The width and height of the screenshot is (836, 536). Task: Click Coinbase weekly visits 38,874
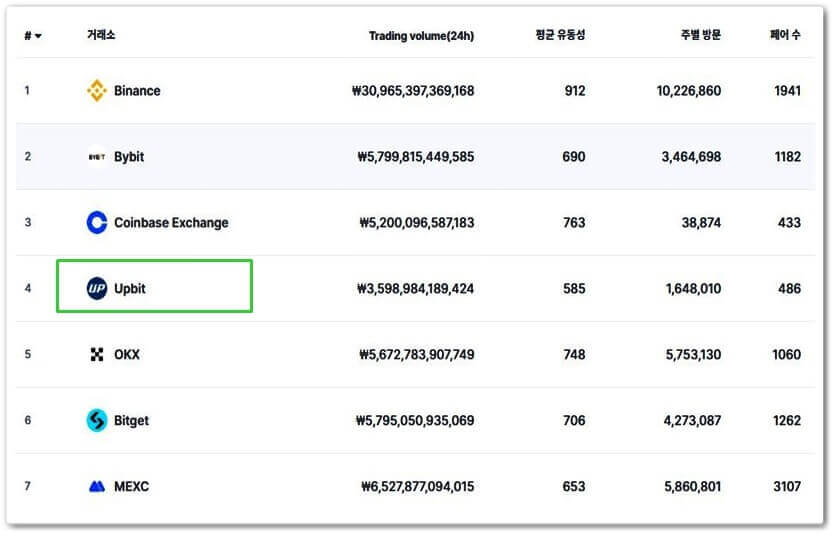(701, 223)
